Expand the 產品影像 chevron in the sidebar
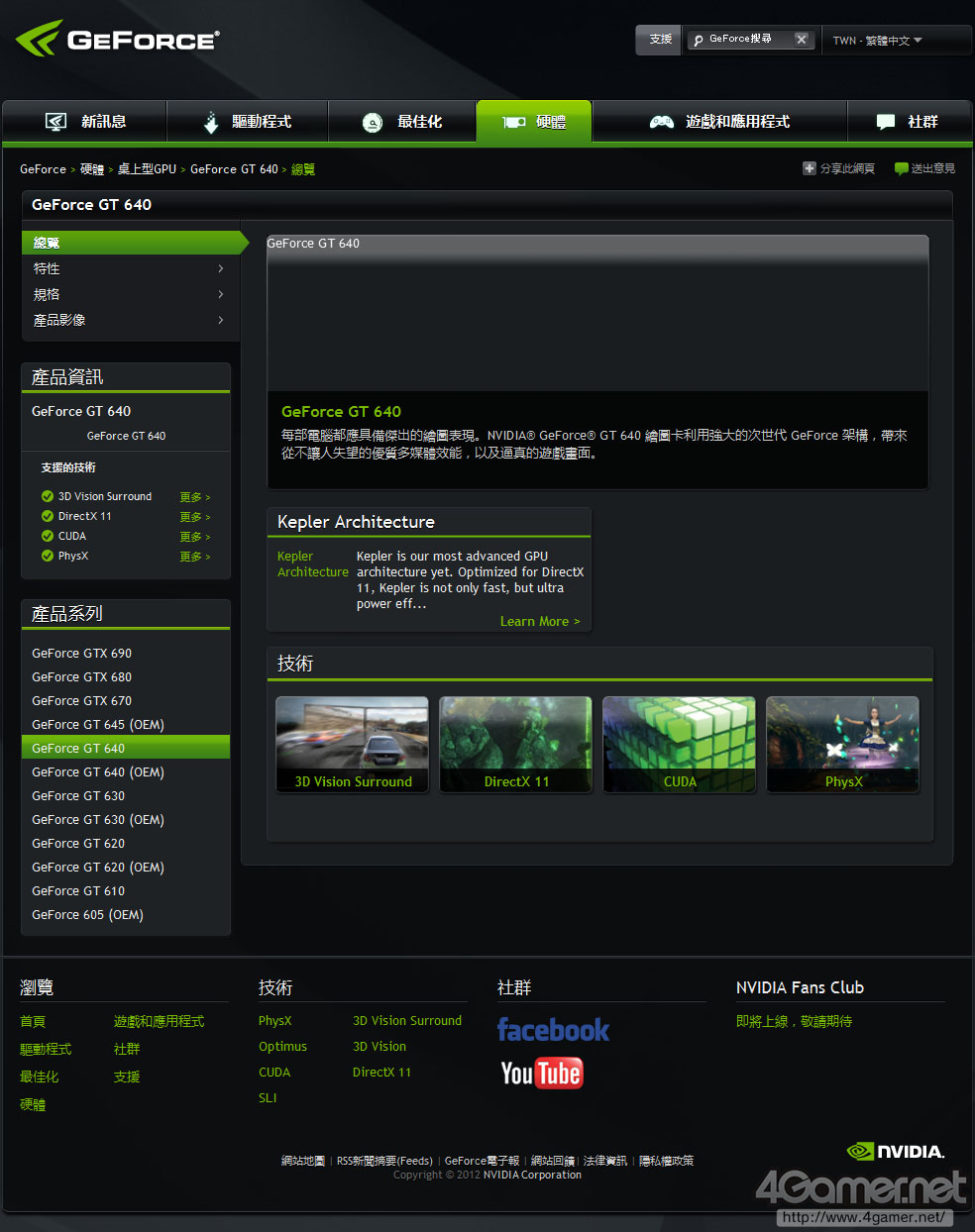Image resolution: width=975 pixels, height=1232 pixels. [220, 320]
